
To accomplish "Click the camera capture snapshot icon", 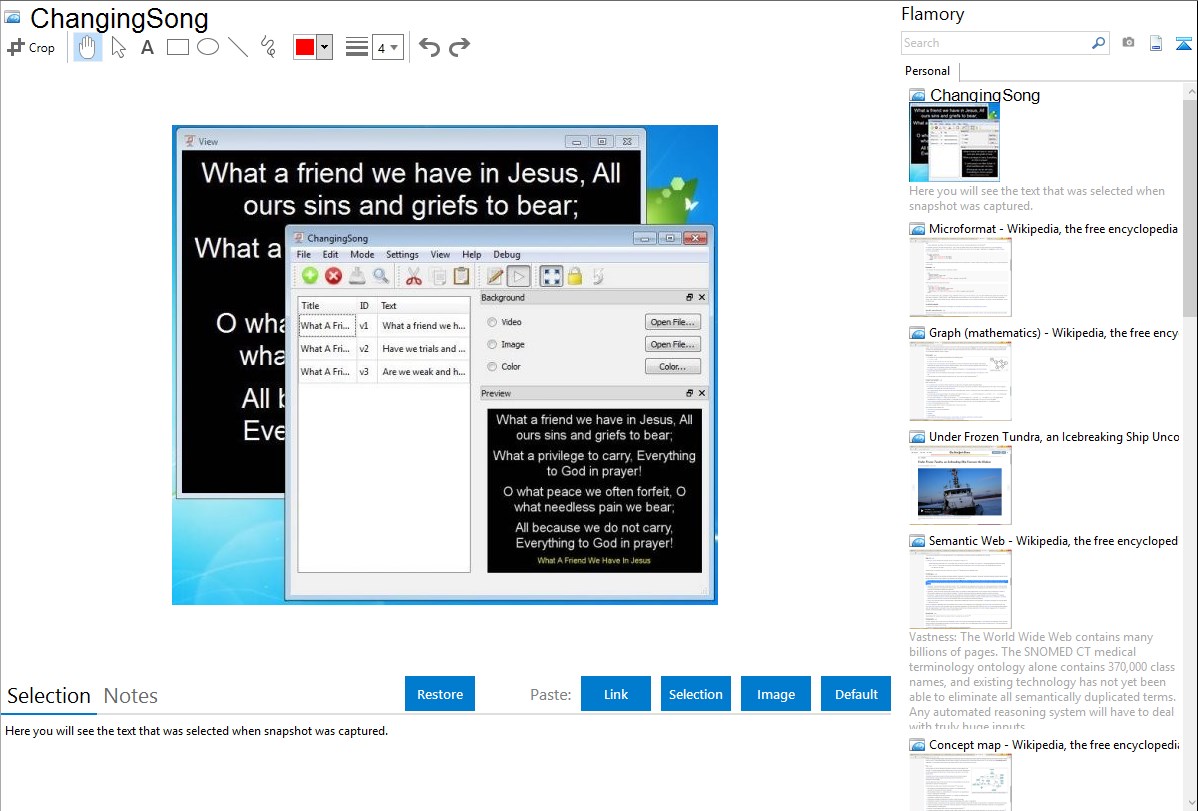I will [x=1128, y=43].
